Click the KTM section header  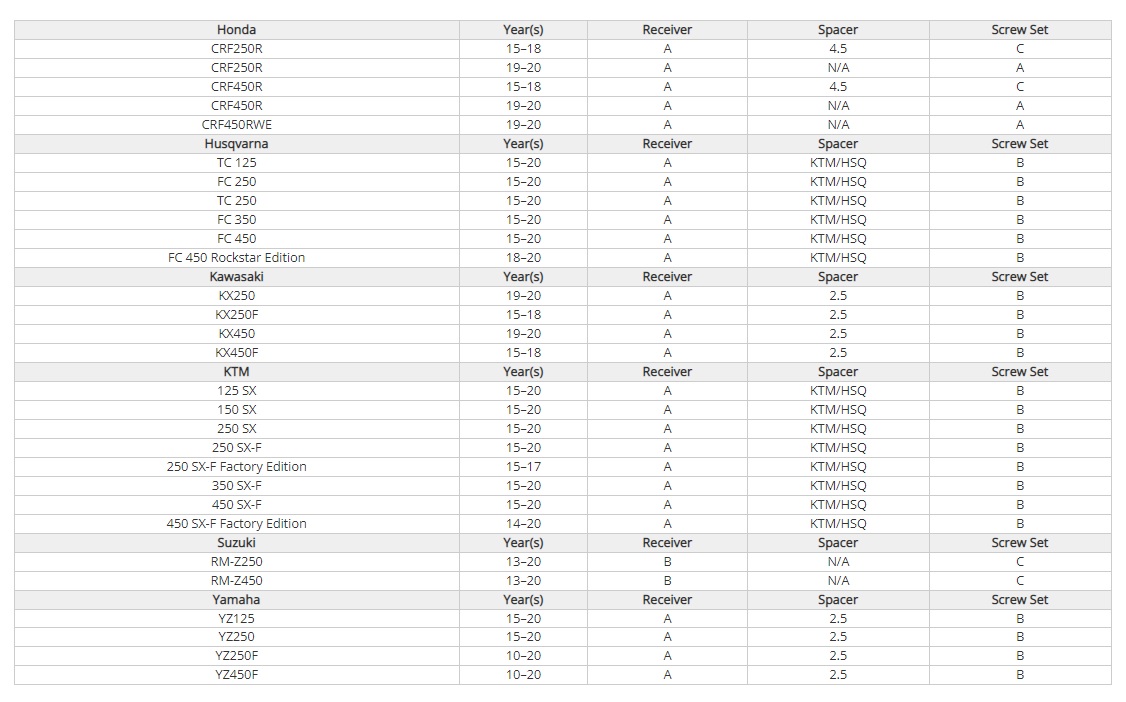[236, 372]
